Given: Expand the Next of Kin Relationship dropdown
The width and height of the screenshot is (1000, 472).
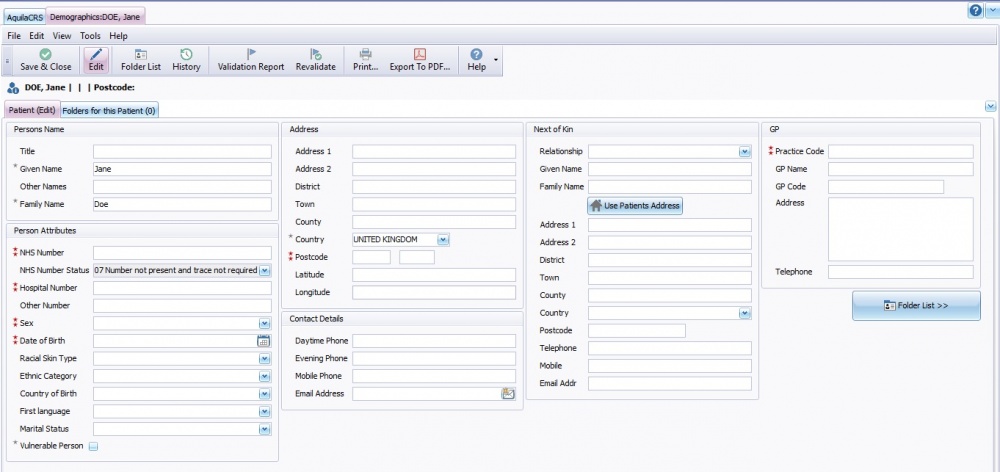Looking at the screenshot, I should [x=744, y=152].
